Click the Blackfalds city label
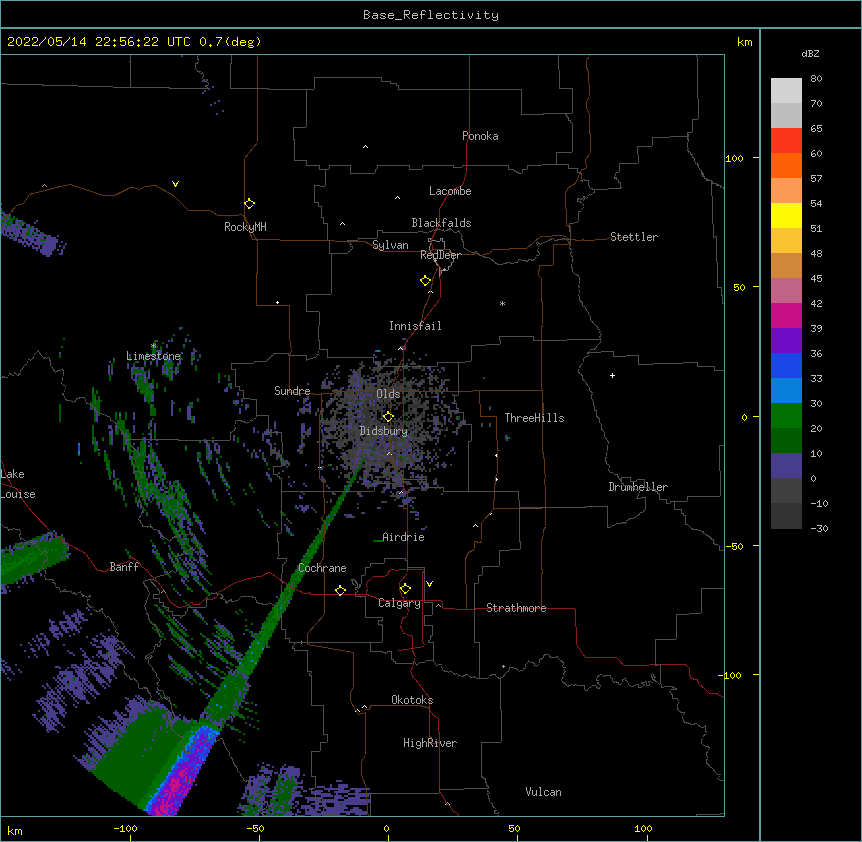This screenshot has height=842, width=862. [441, 223]
